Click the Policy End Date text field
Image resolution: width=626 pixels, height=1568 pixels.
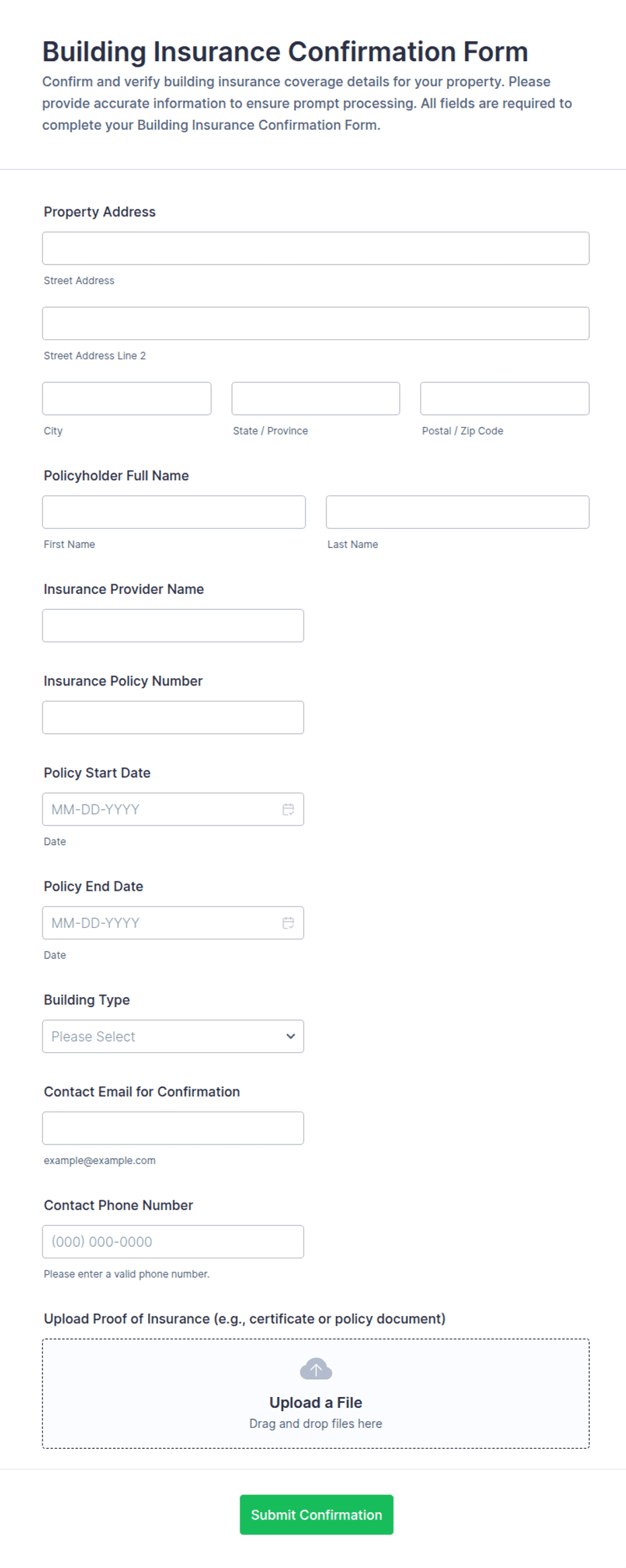[162, 923]
